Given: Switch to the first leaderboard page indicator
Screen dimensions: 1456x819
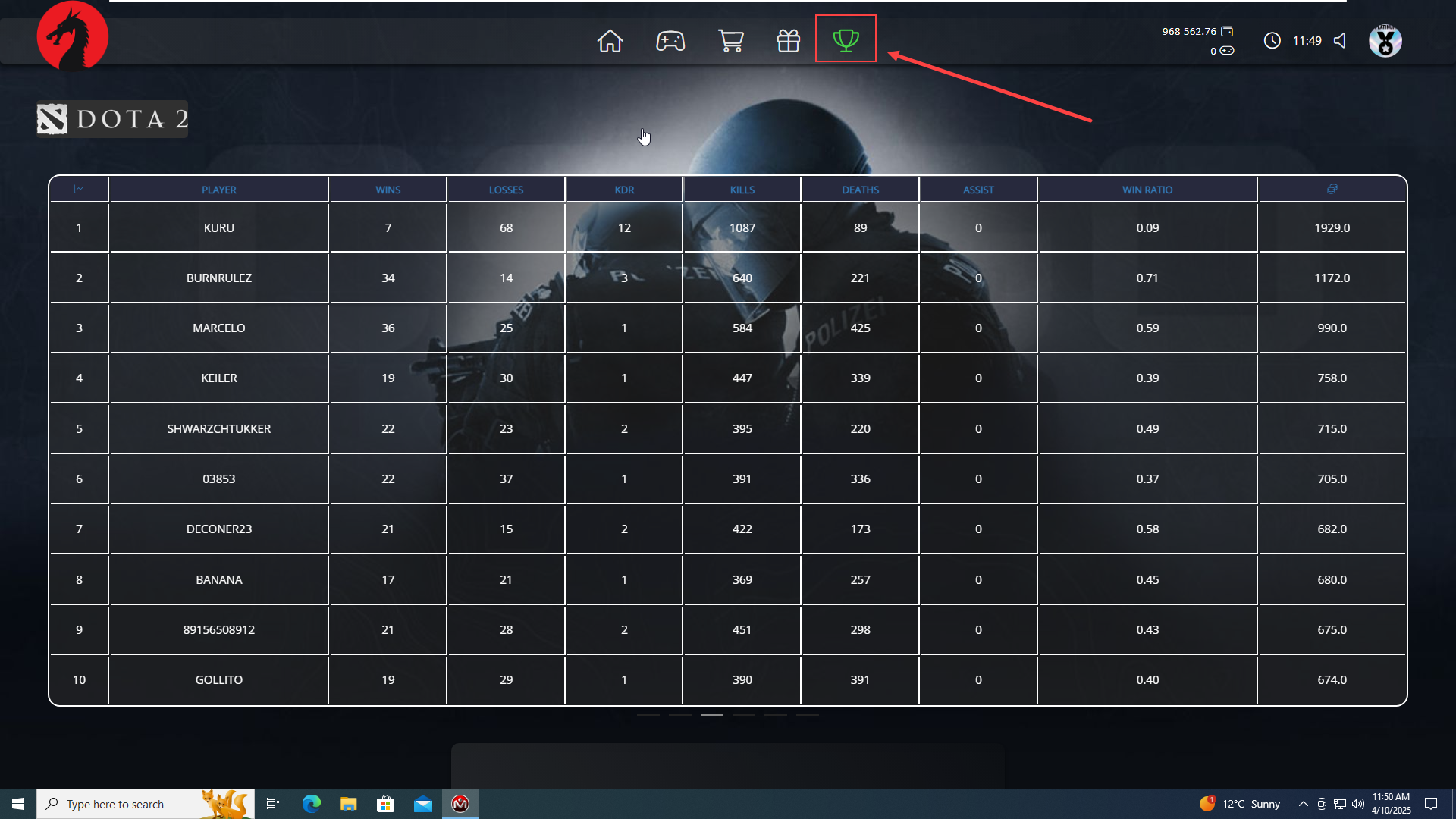Looking at the screenshot, I should (x=648, y=714).
